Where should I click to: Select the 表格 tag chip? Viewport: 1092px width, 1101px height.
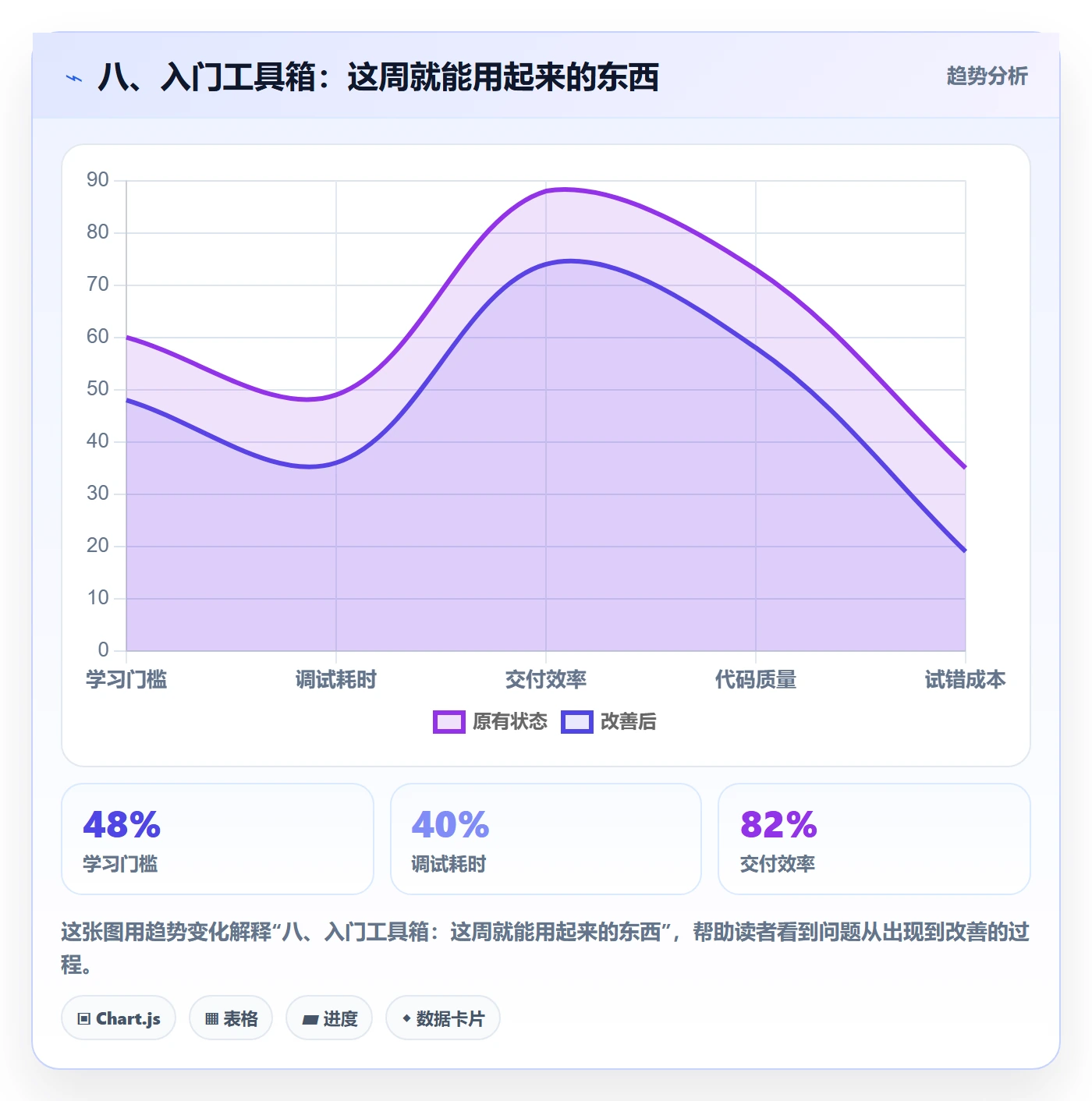[x=231, y=1018]
